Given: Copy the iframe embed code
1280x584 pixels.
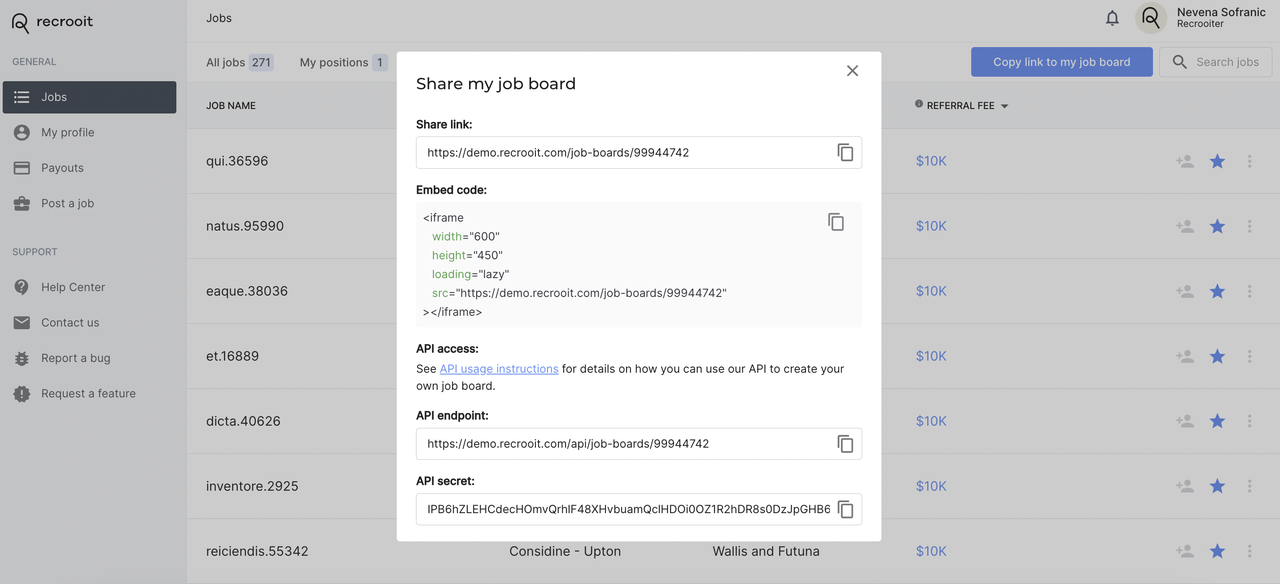Looking at the screenshot, I should click(836, 222).
